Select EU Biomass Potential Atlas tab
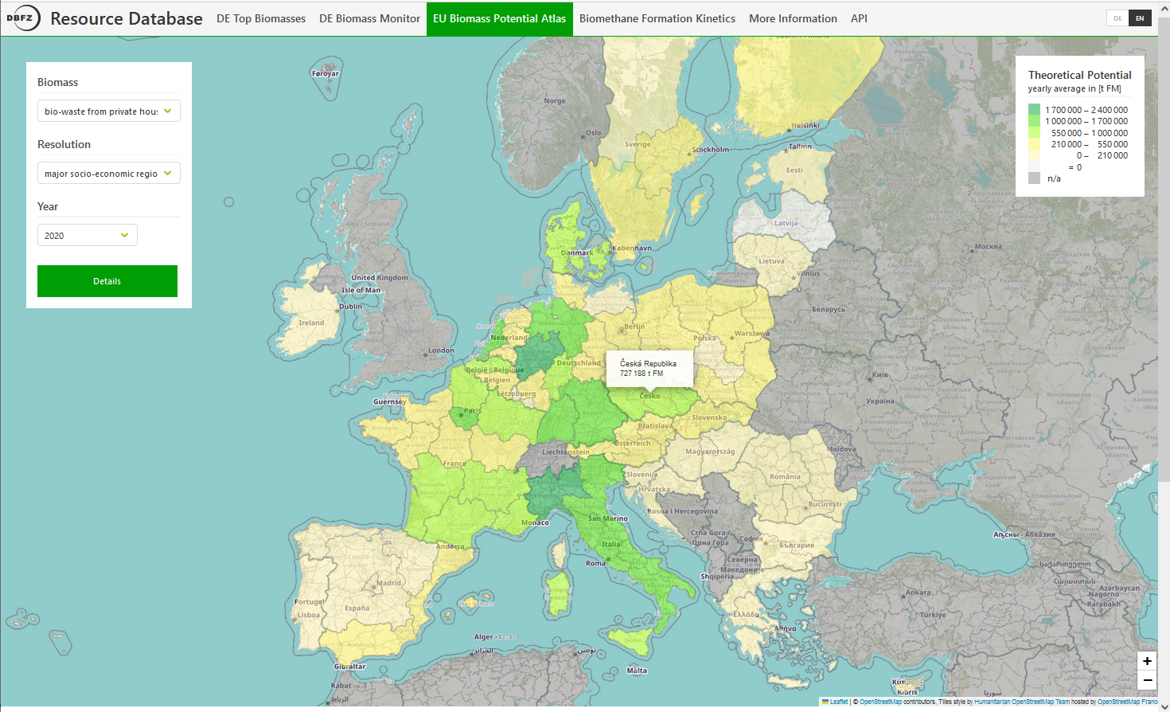Viewport: 1170px width, 712px height. [x=499, y=18]
